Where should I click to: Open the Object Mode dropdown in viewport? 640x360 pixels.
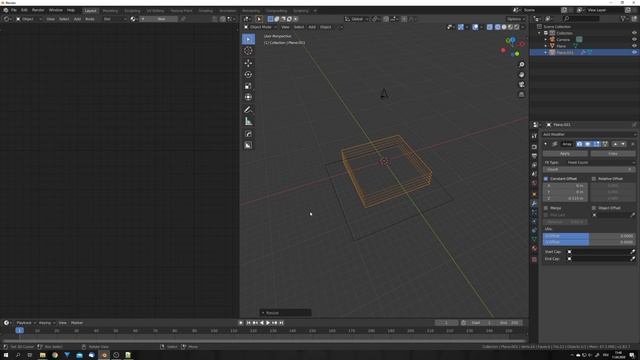click(260, 27)
